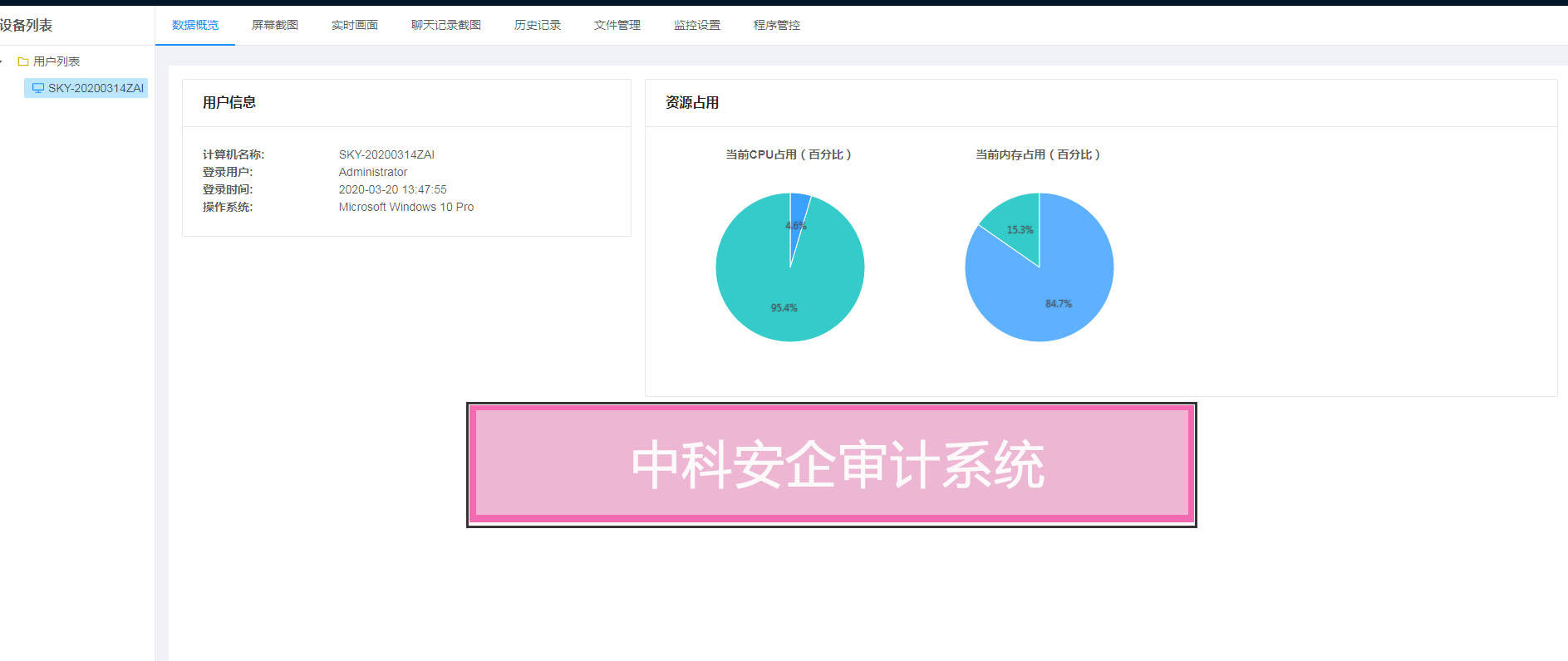This screenshot has height=661, width=1568.
Task: Collapse the 用户列表 tree arrow
Action: point(2,61)
